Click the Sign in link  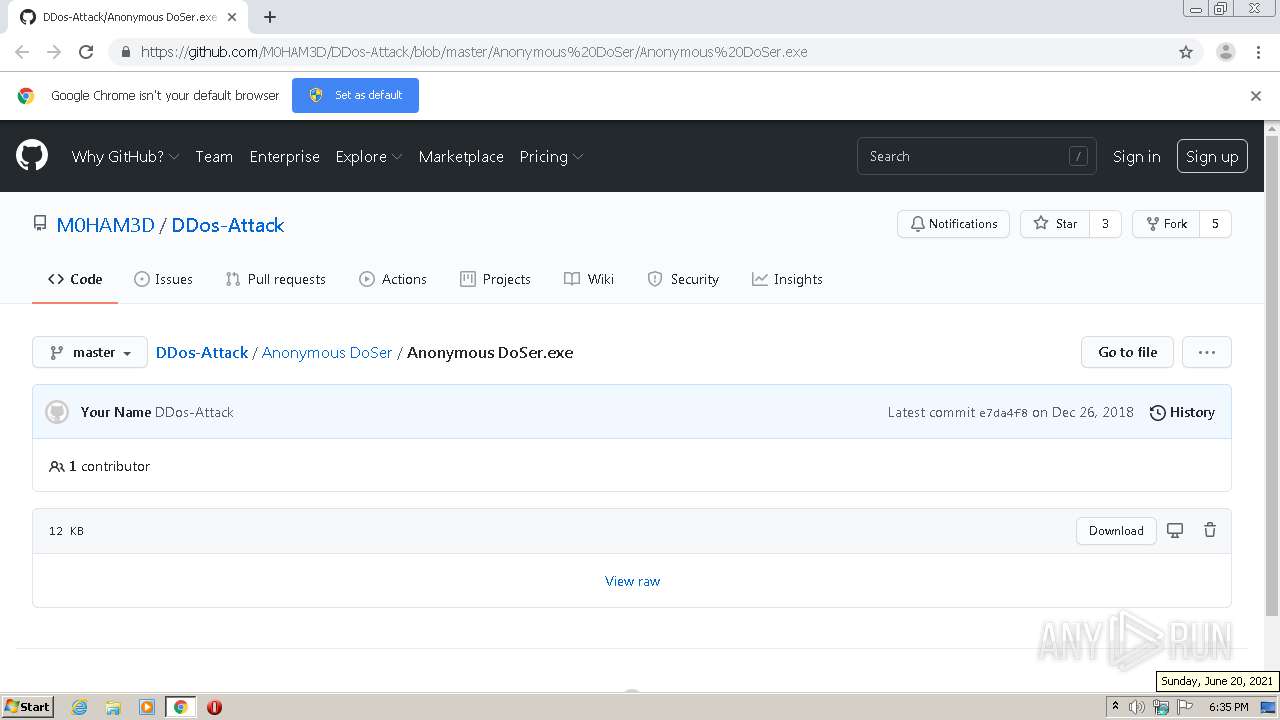[1137, 157]
